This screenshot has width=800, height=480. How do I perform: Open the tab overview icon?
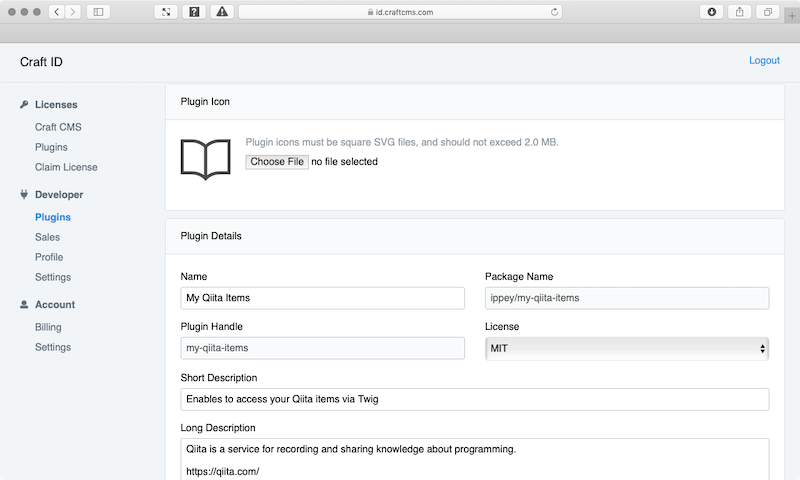767,12
